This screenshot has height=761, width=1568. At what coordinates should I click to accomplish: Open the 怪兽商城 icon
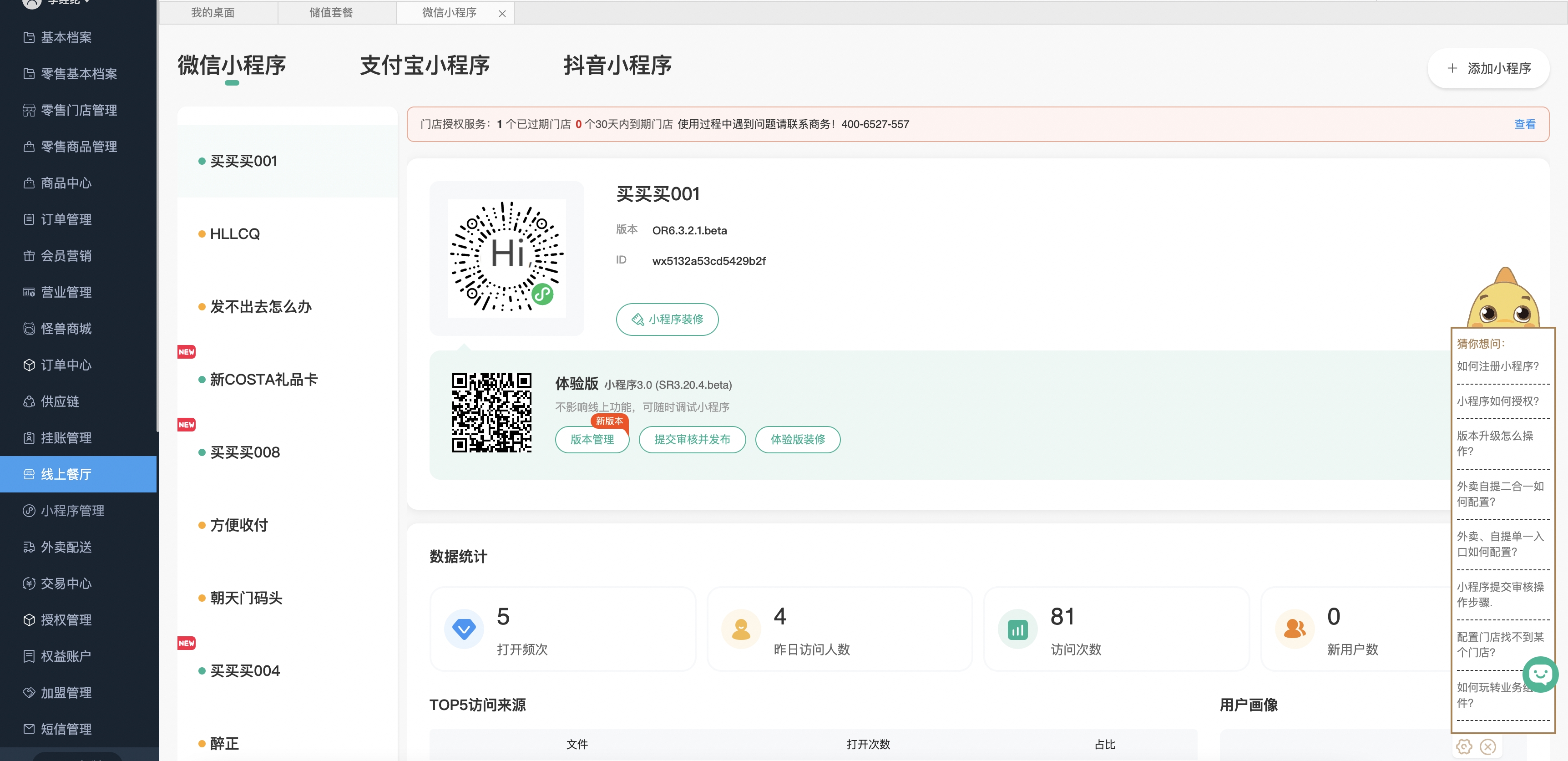(29, 329)
